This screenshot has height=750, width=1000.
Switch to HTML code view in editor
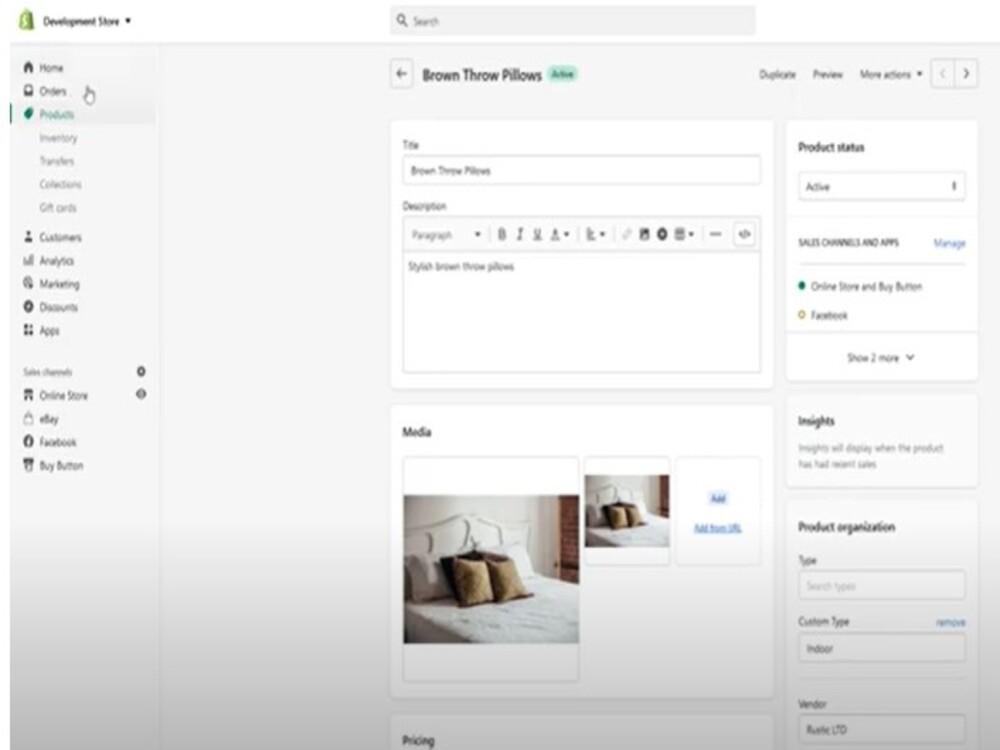[x=742, y=234]
